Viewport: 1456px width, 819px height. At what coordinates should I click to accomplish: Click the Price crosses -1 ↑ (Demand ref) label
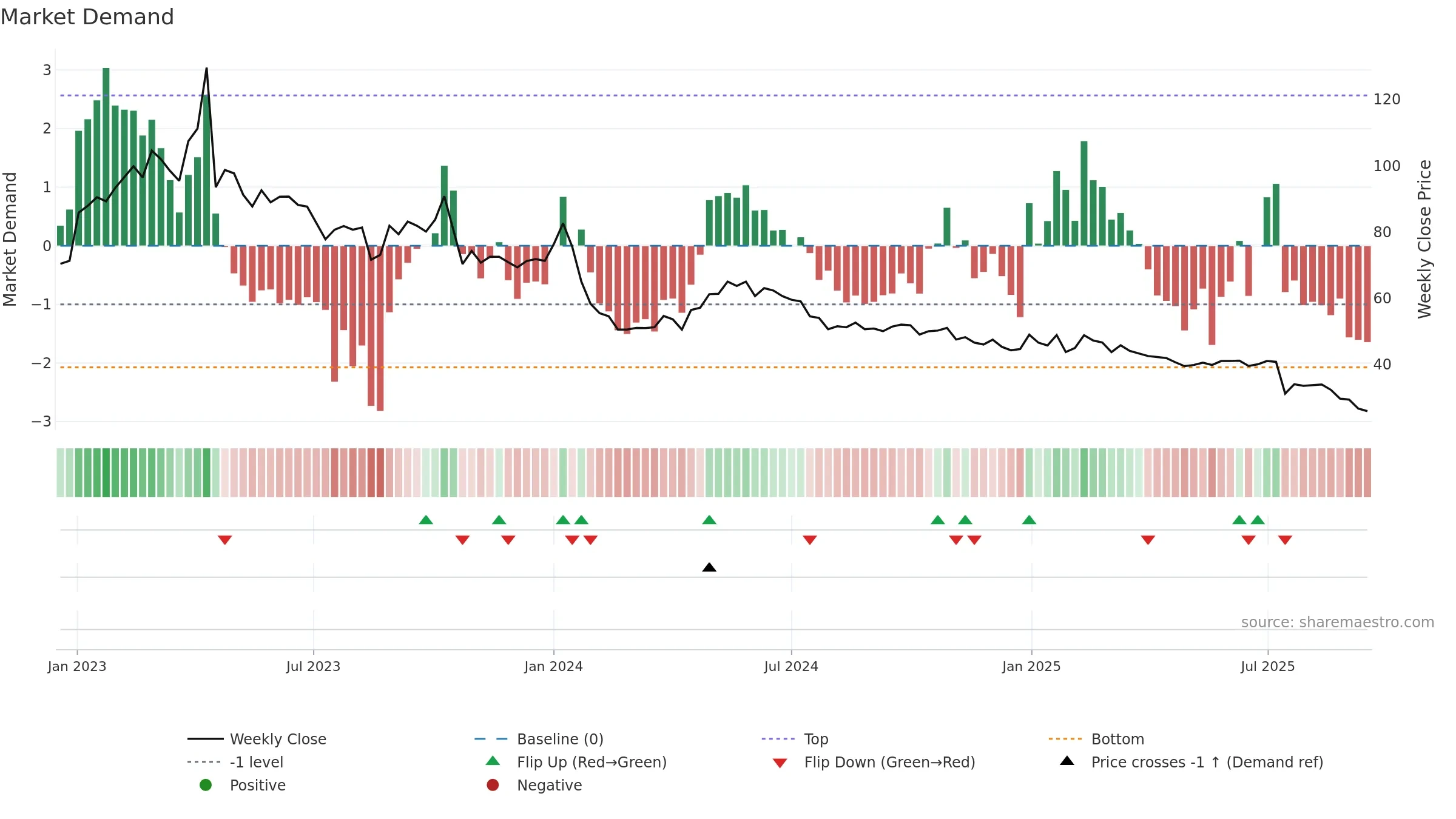click(x=1207, y=762)
